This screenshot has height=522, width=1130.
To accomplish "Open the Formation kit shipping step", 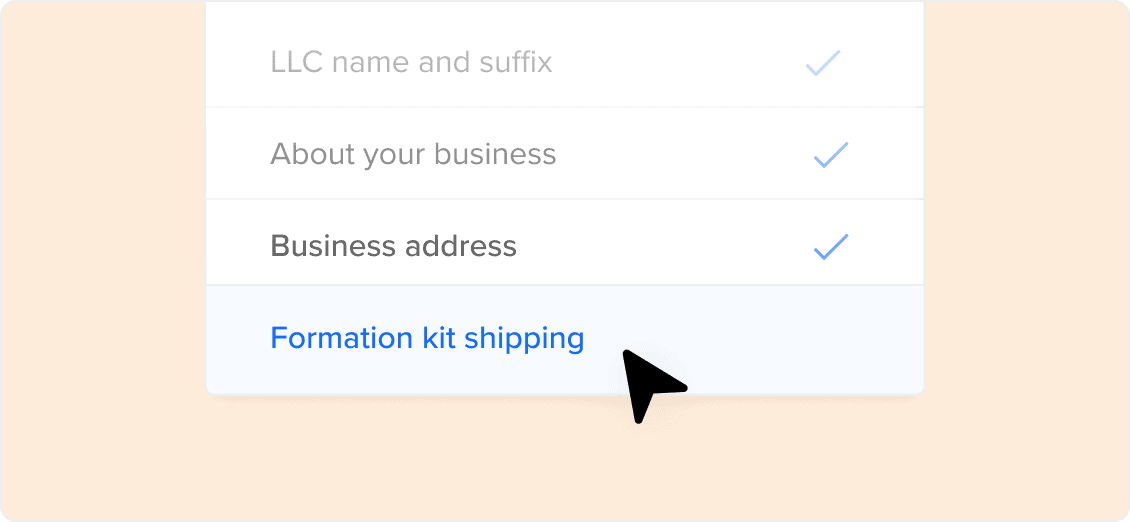I will (427, 338).
